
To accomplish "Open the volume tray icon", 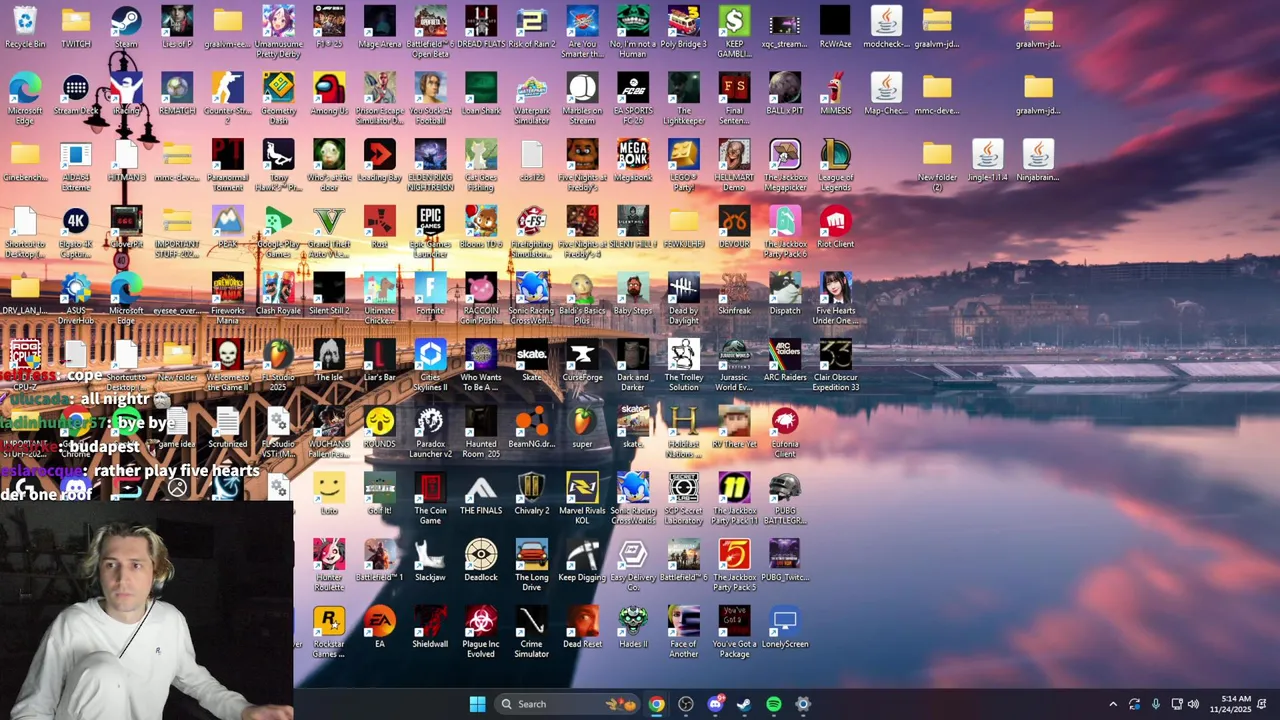I will (x=1193, y=704).
